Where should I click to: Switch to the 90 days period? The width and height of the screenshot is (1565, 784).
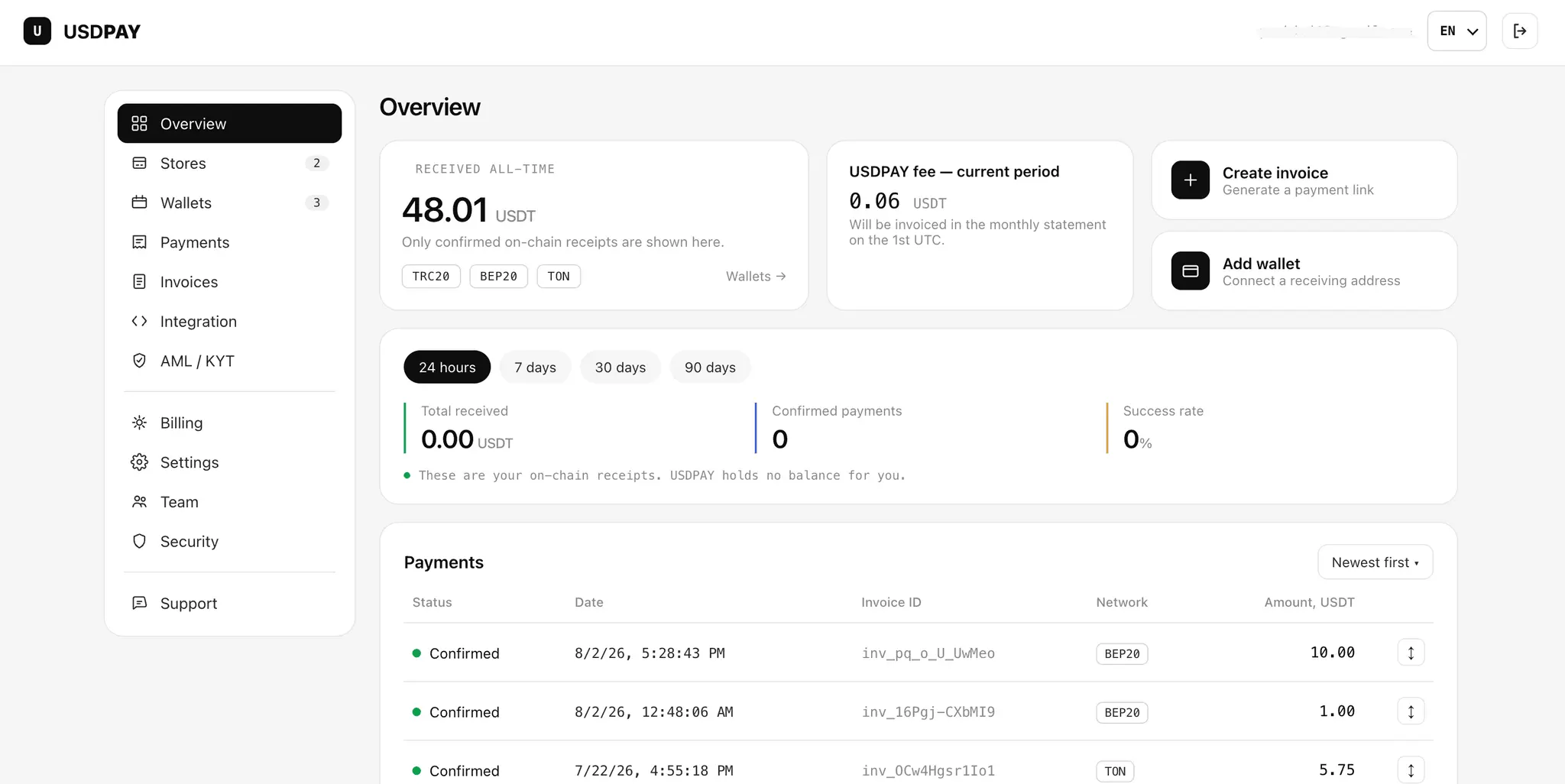[710, 368]
